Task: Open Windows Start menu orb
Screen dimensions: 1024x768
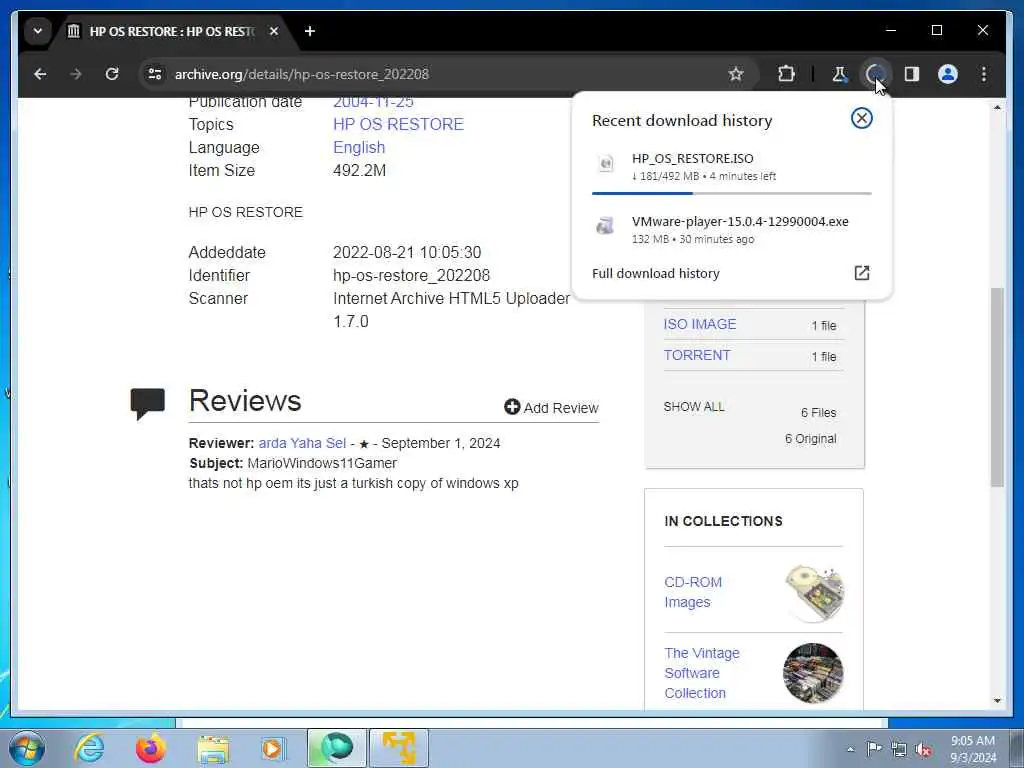Action: coord(27,748)
